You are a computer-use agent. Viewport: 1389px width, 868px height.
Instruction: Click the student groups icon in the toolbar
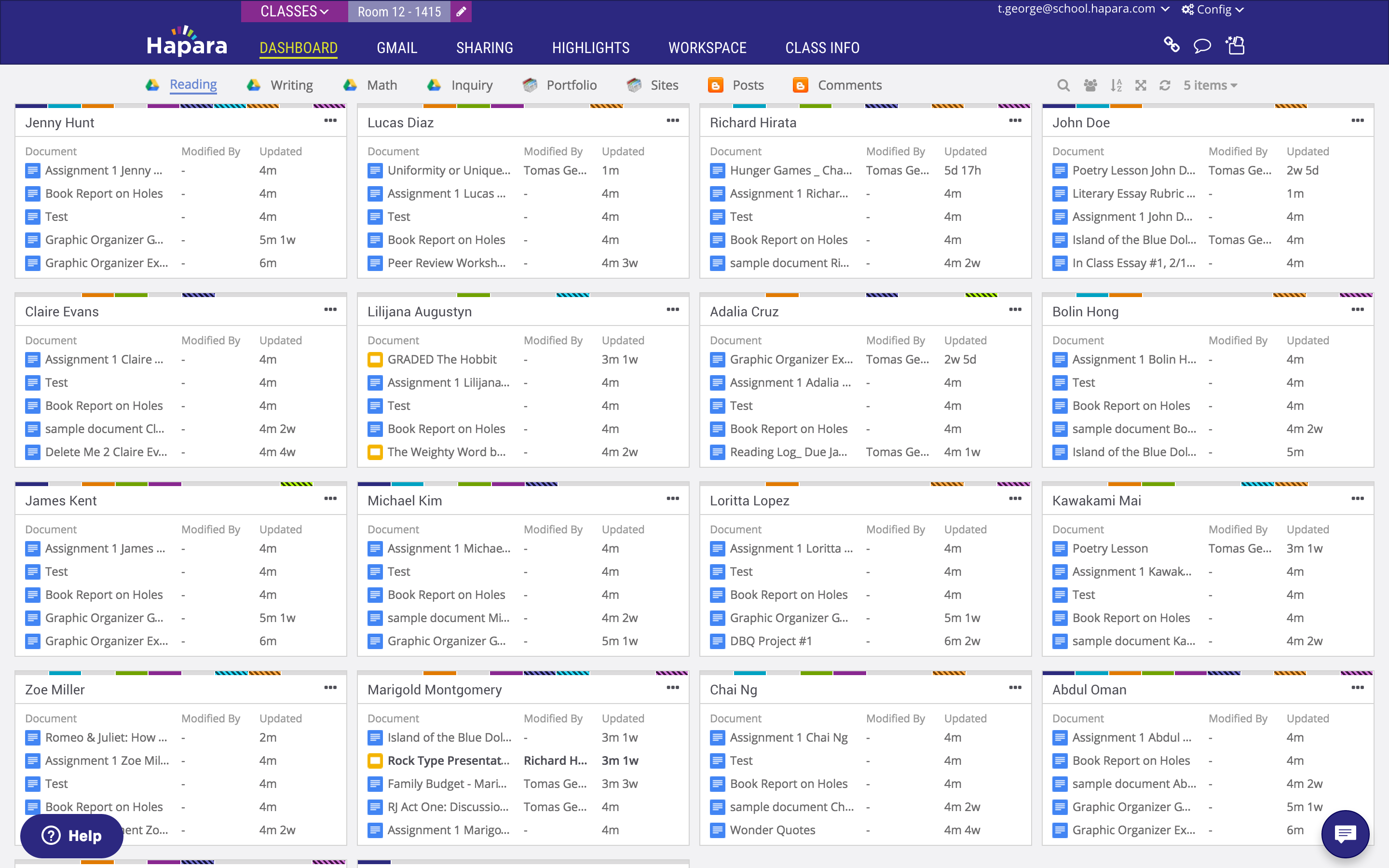pos(1090,85)
